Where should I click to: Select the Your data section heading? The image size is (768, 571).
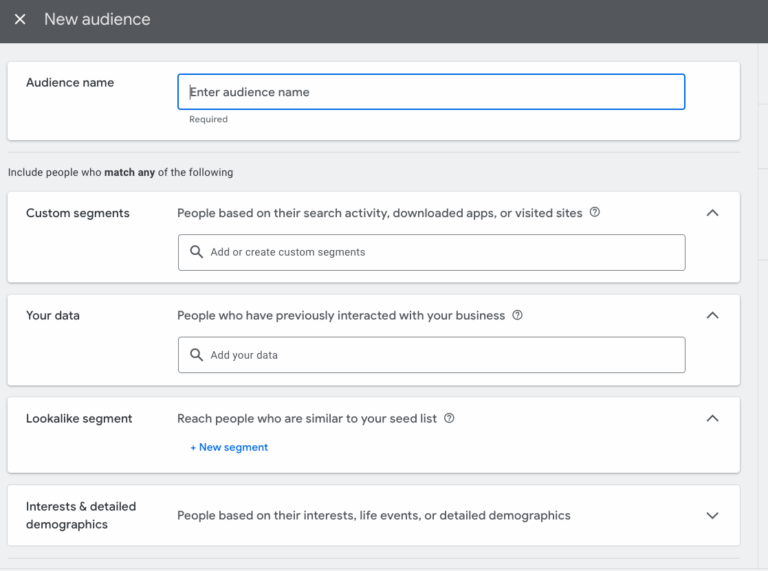pyautogui.click(x=53, y=315)
